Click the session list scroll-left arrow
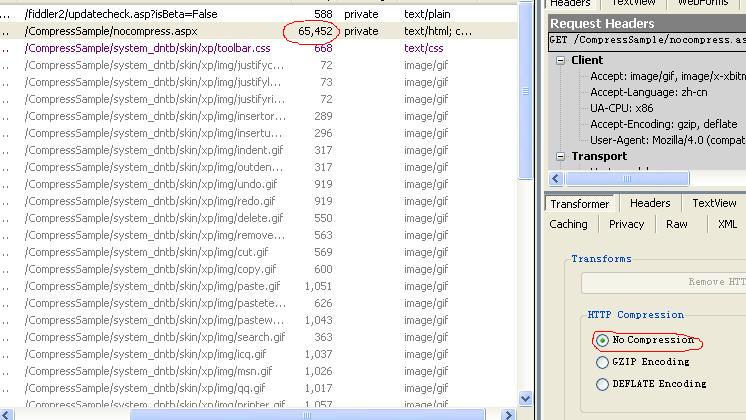Viewport: 746px width, 420px height. [7, 414]
